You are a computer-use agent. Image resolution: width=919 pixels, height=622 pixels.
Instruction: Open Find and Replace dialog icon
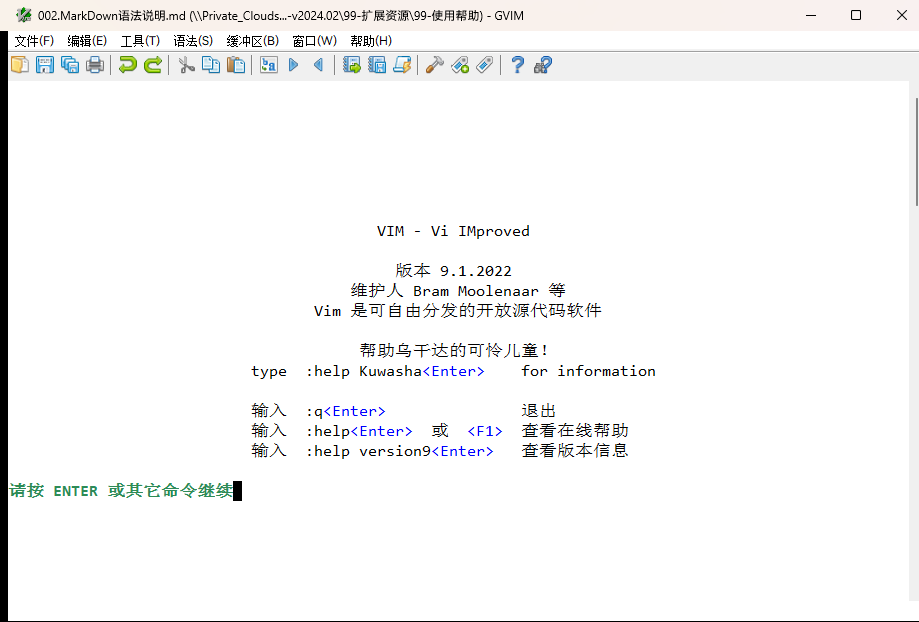click(269, 64)
